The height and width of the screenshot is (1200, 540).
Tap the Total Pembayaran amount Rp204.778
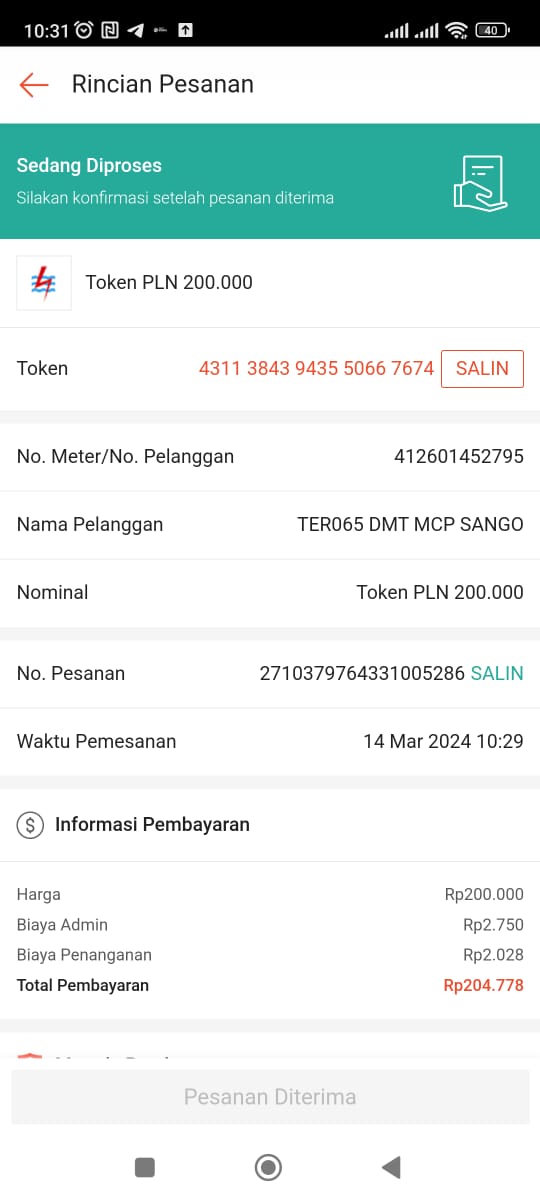tap(483, 985)
